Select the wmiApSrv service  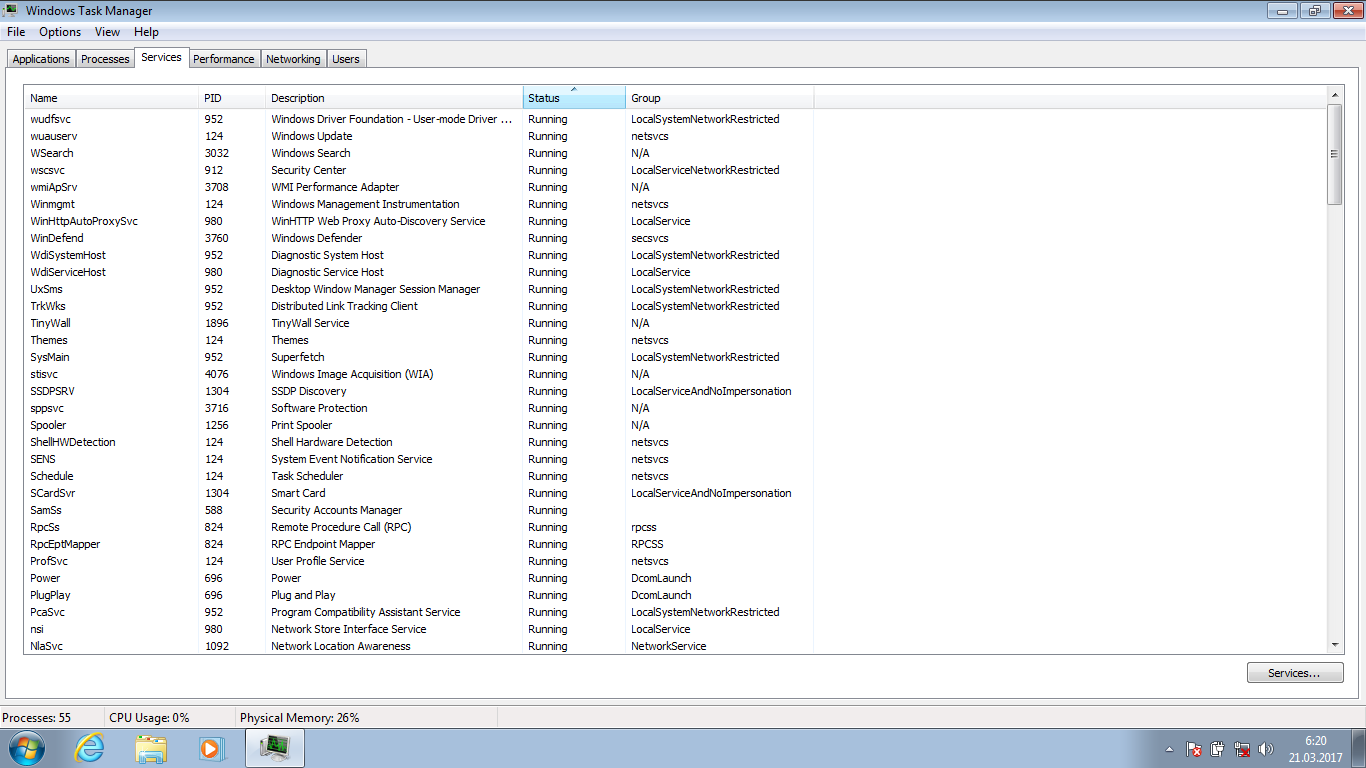point(54,187)
